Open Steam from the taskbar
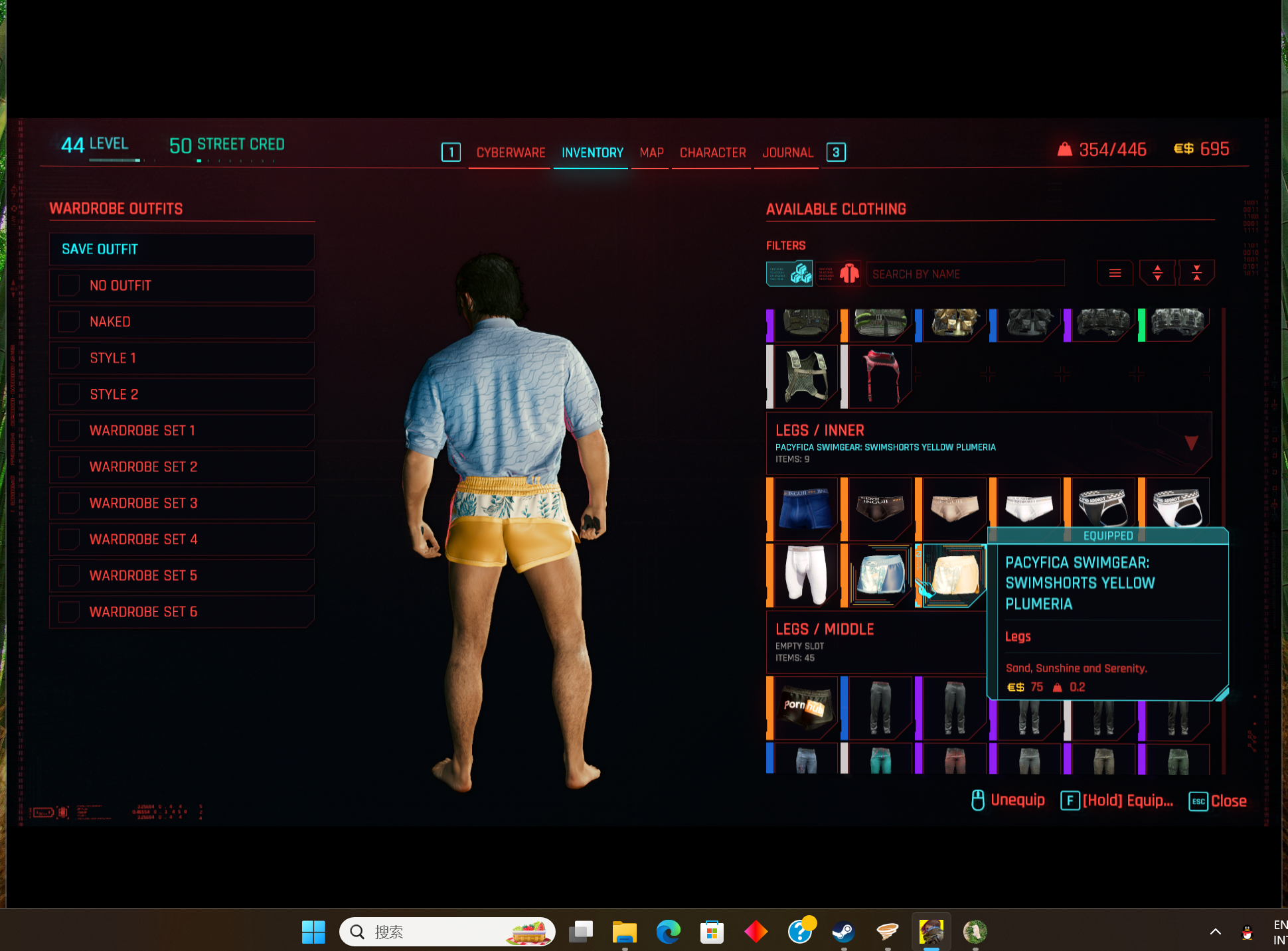The height and width of the screenshot is (951, 1288). (x=843, y=932)
